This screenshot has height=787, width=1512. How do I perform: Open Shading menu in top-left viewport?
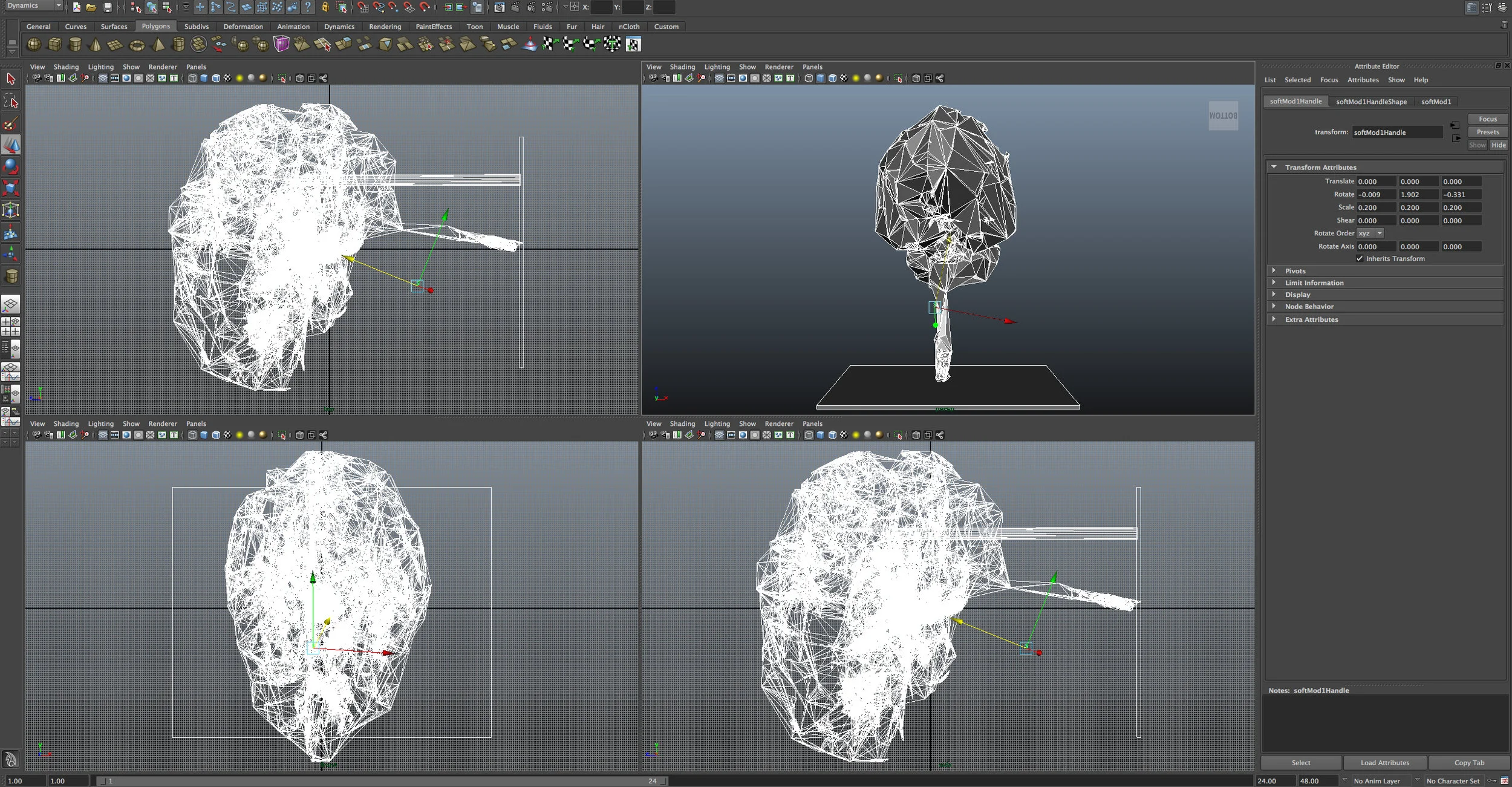[66, 67]
